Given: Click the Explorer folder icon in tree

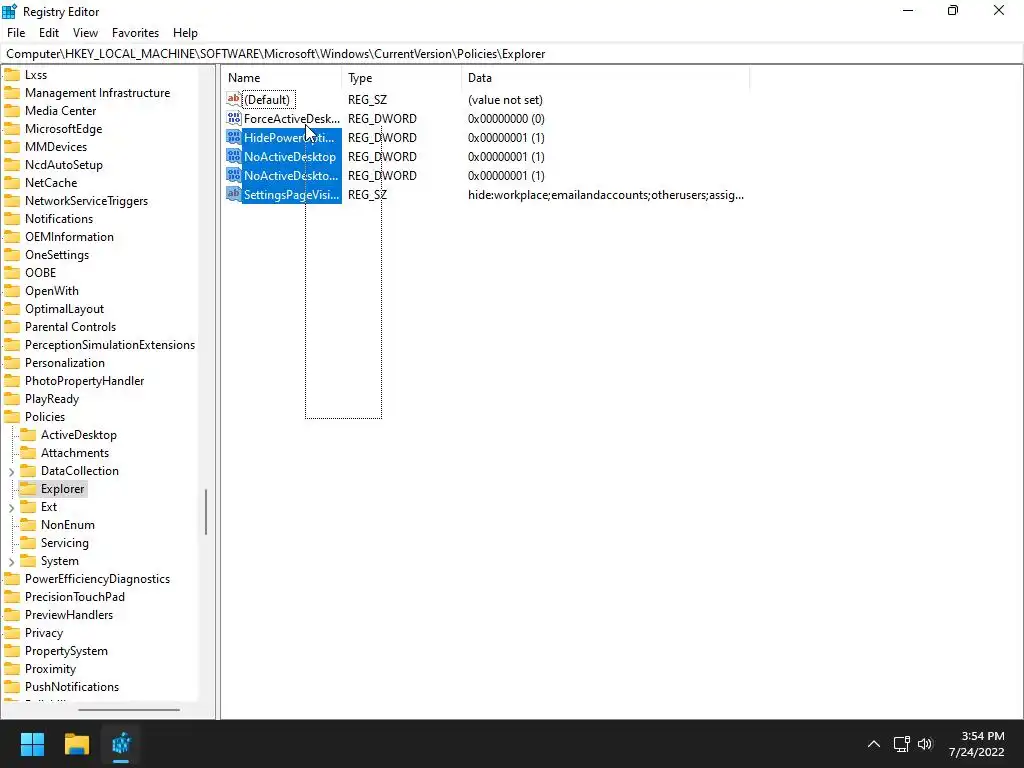Looking at the screenshot, I should click(28, 488).
